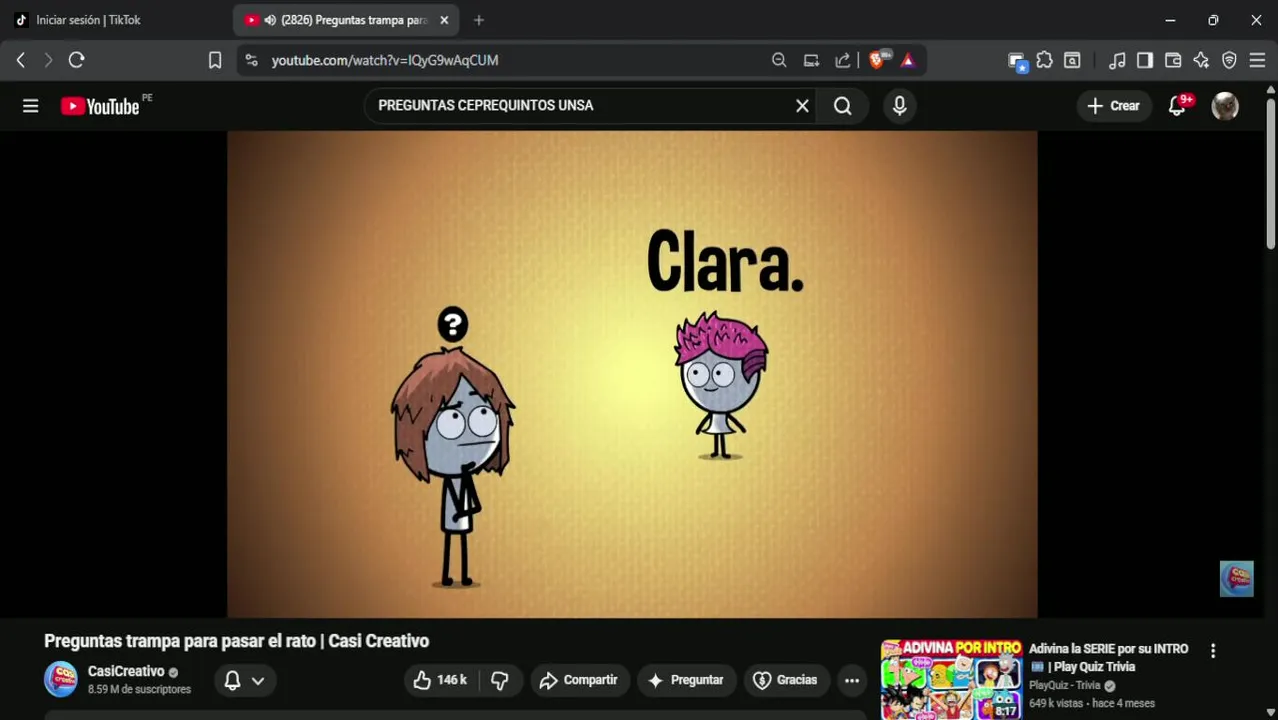Open the YouTube hamburger guide menu
Viewport: 1278px width, 720px height.
click(30, 106)
